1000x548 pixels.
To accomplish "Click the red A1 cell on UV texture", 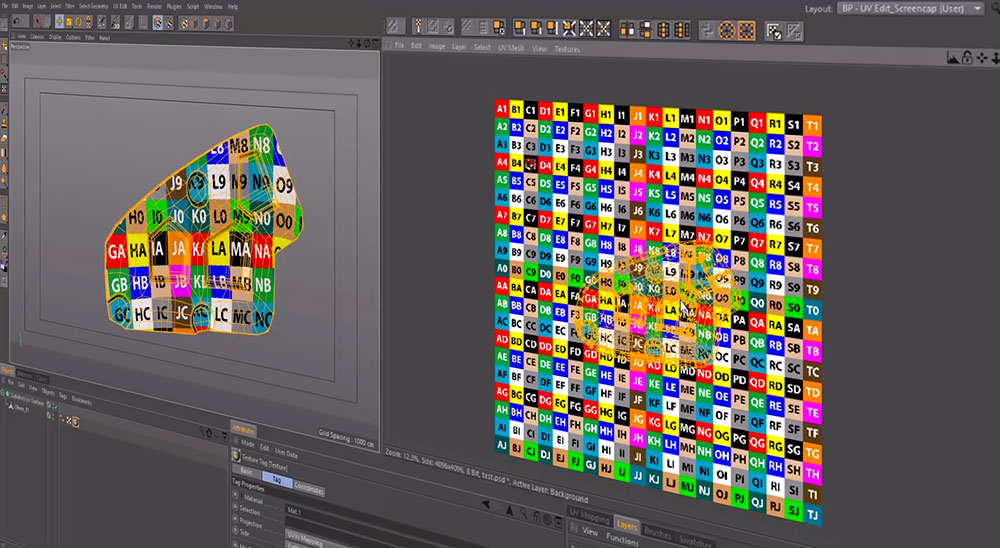I will (x=502, y=108).
